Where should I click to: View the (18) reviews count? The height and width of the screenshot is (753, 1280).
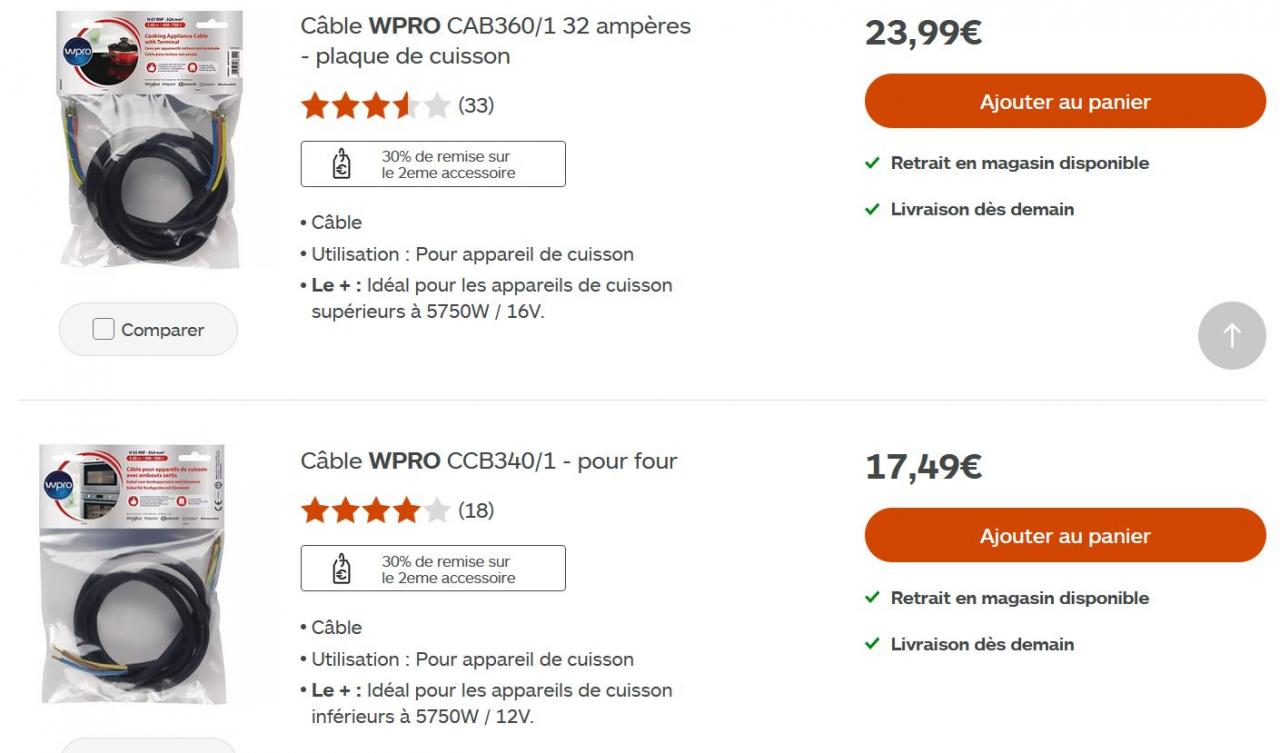[x=476, y=510]
